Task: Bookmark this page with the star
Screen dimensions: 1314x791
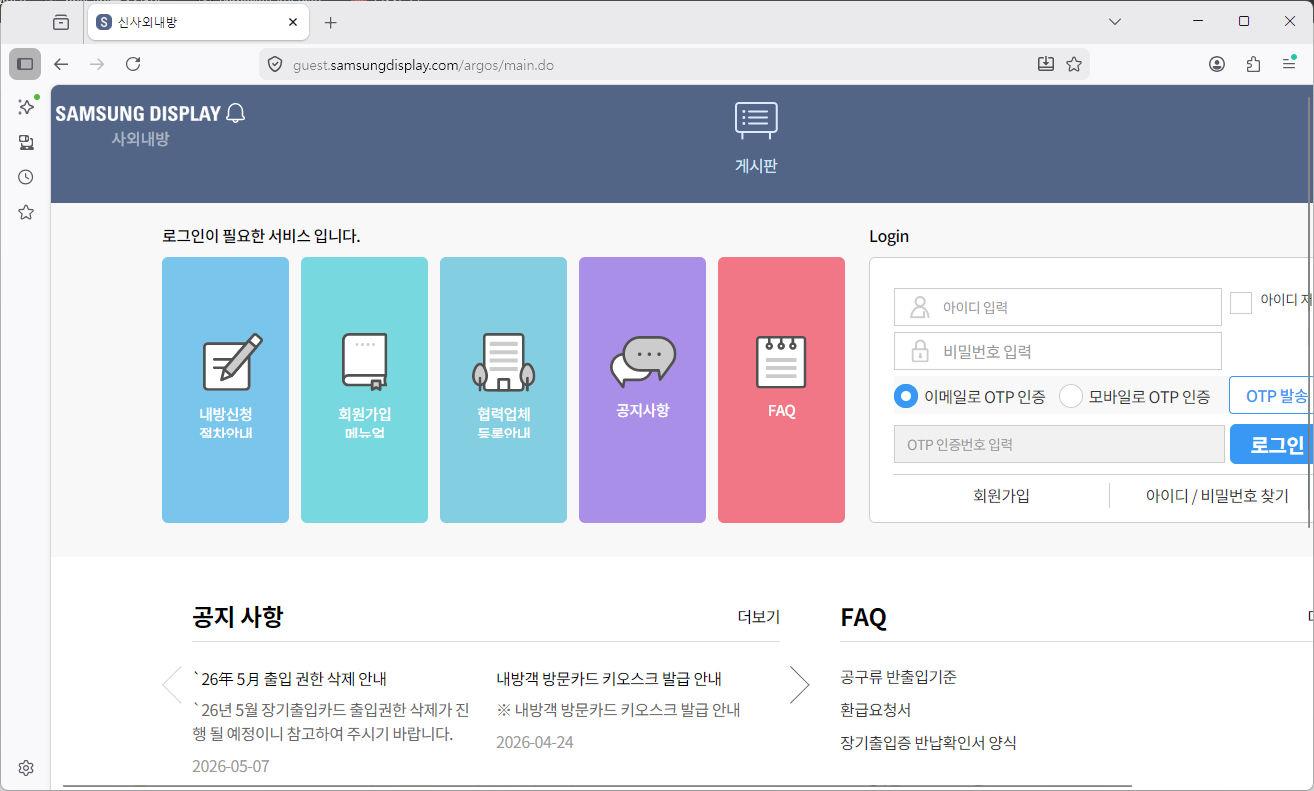Action: pos(1074,64)
